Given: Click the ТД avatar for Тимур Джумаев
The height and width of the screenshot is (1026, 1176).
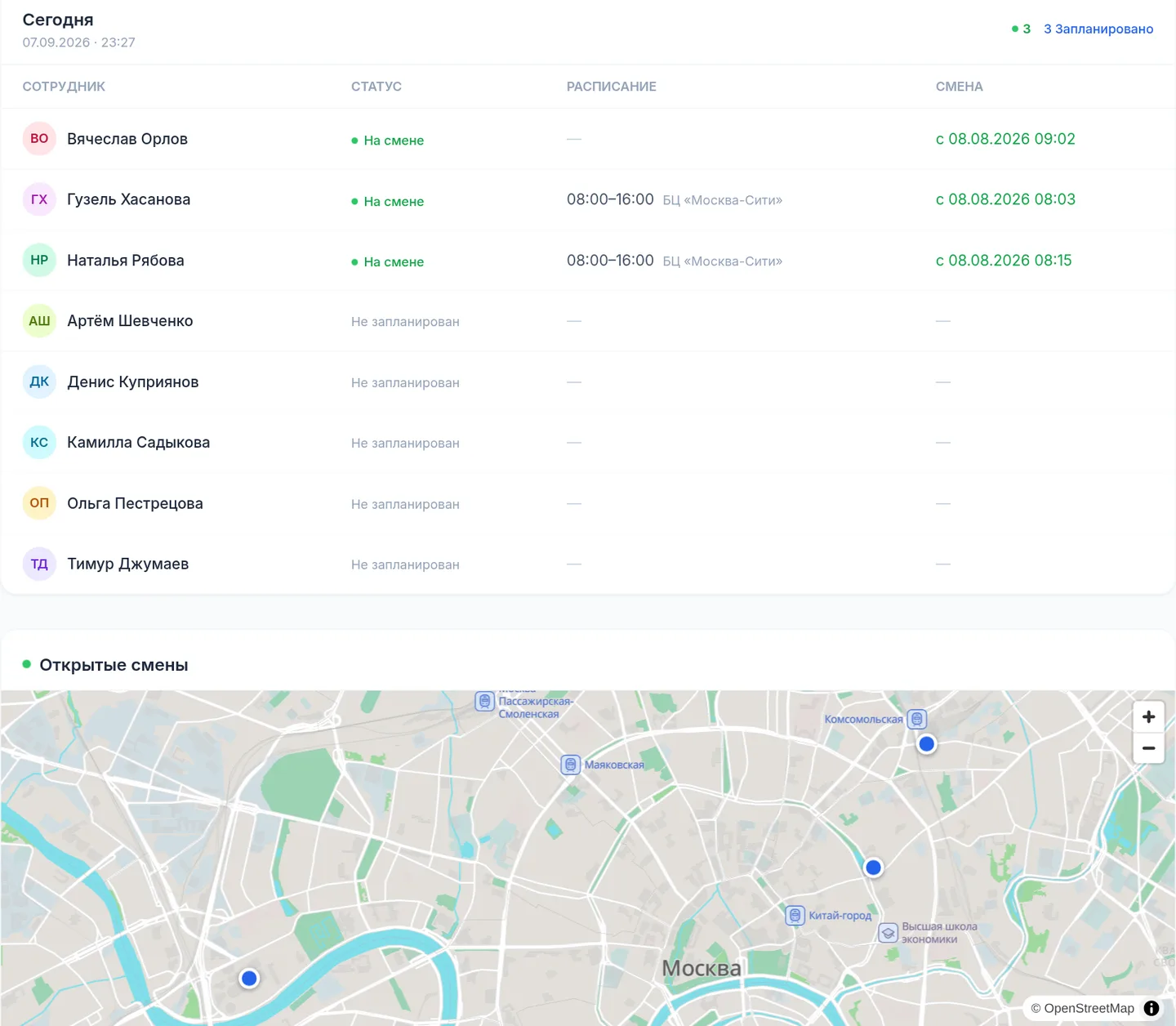Looking at the screenshot, I should pos(39,564).
